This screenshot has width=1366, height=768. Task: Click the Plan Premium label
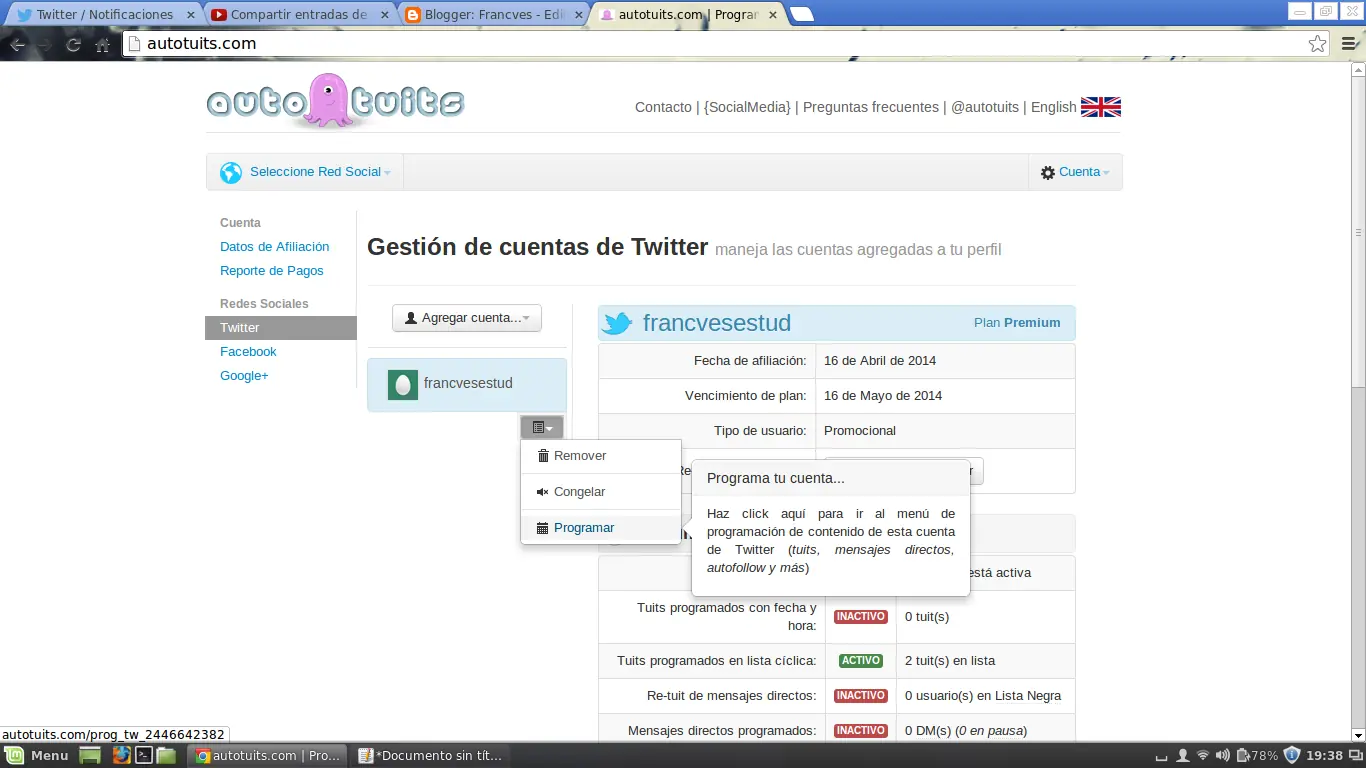click(x=1017, y=323)
